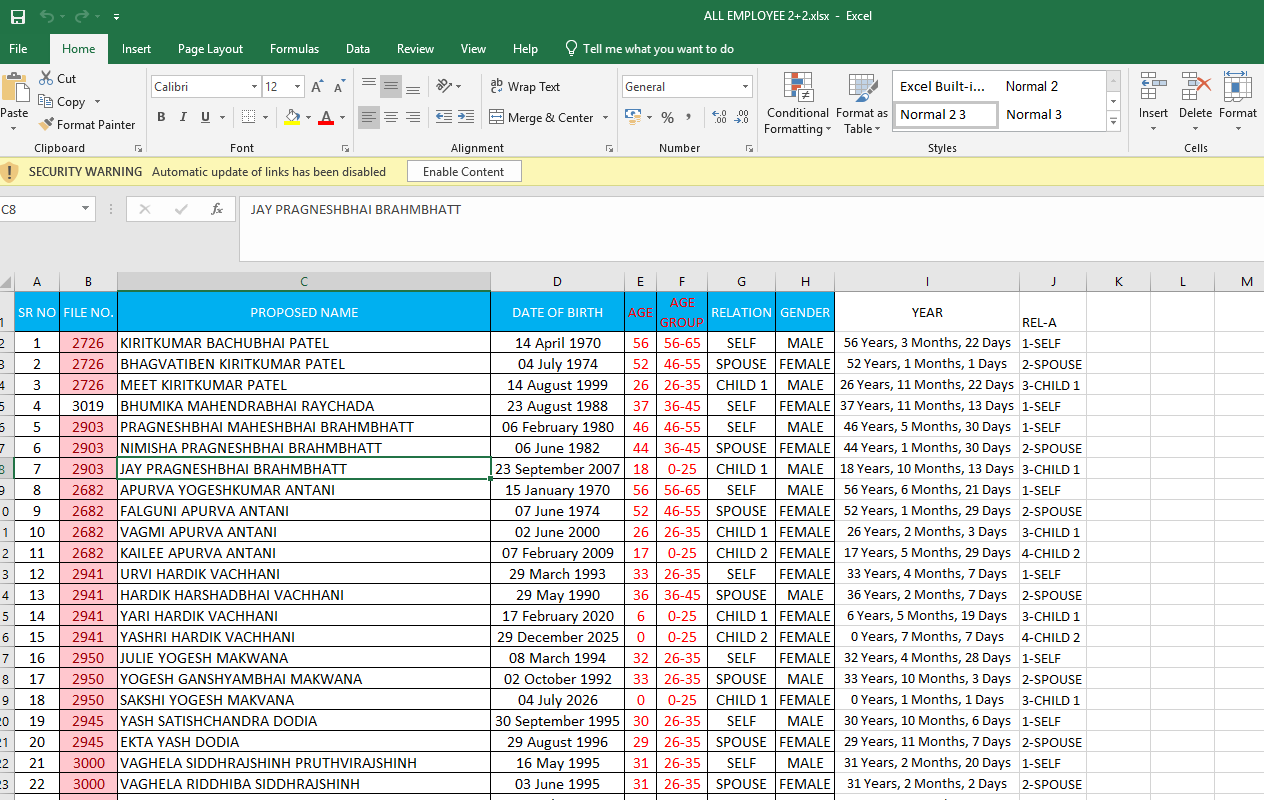Screen dimensions: 1264x800
Task: Open Font settings dialog launcher
Action: (343, 148)
